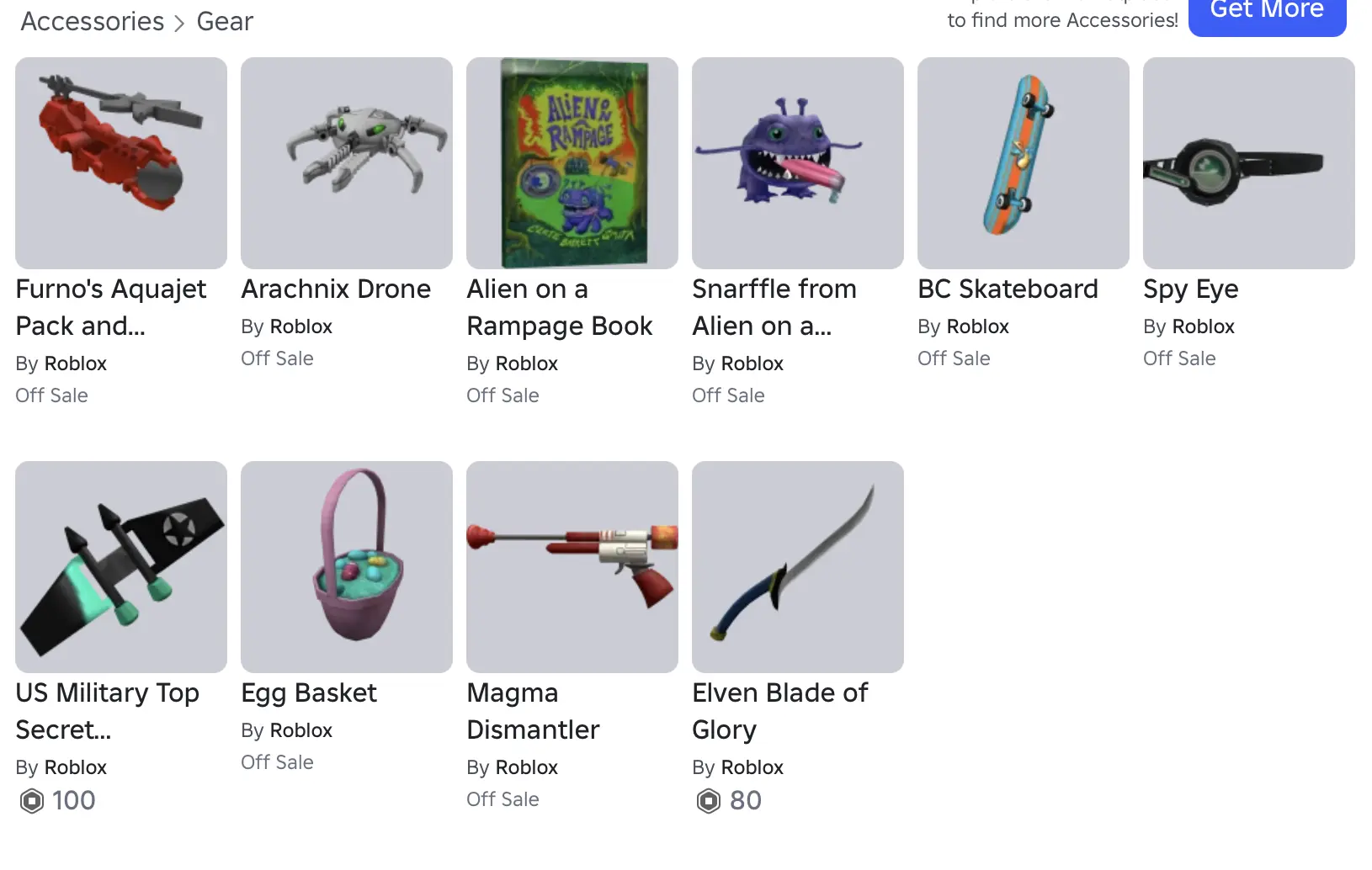Click the Get More button
Screen dimensions: 1372x870
pyautogui.click(x=1268, y=13)
